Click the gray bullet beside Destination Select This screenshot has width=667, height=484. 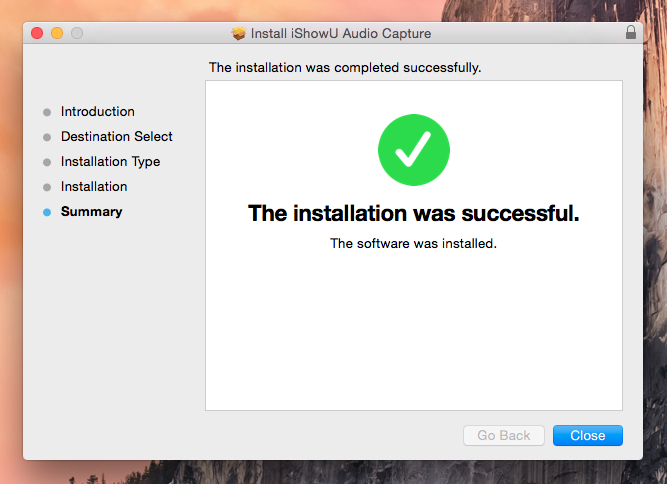(46, 137)
